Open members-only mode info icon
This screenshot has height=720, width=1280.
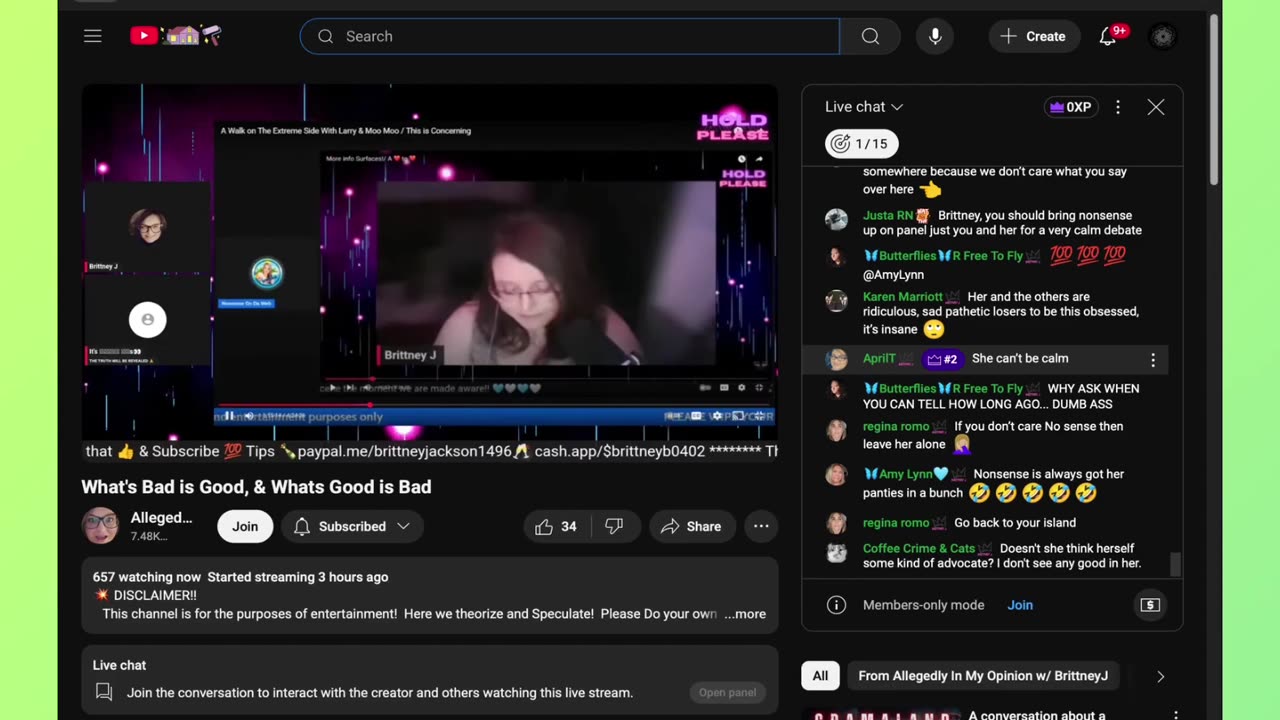(x=837, y=605)
